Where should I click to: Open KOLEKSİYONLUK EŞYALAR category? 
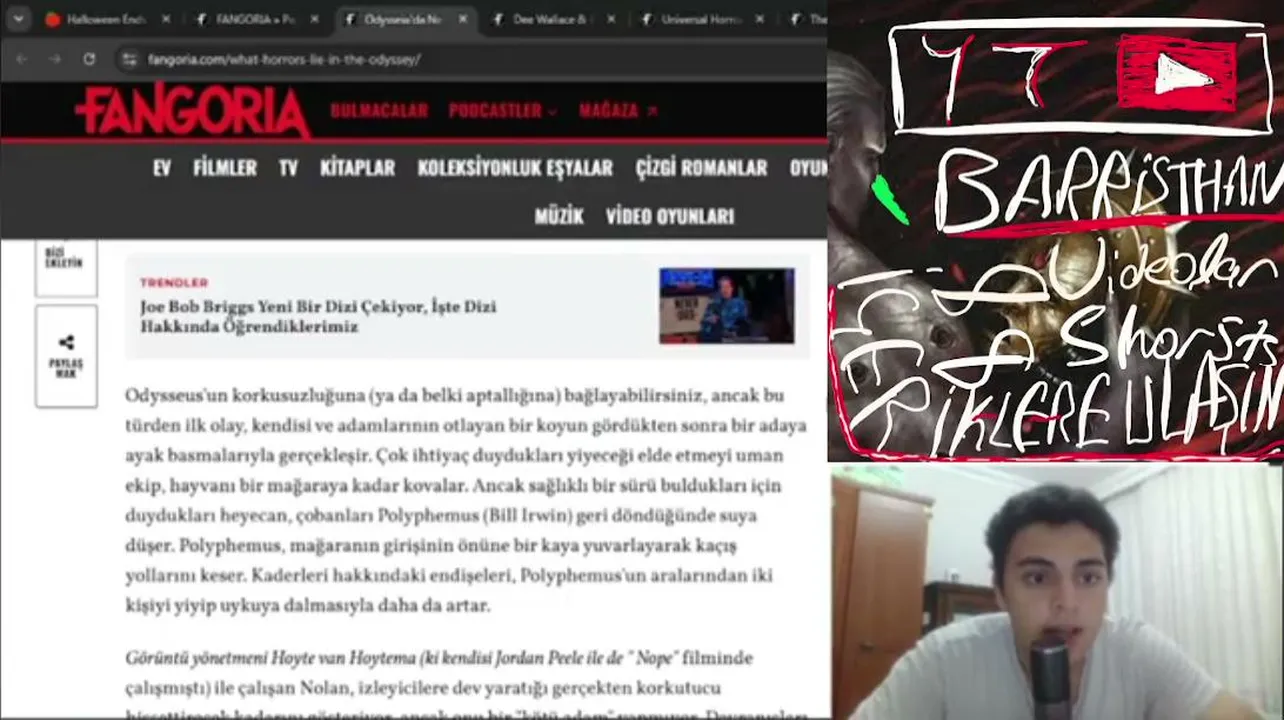[x=515, y=168]
